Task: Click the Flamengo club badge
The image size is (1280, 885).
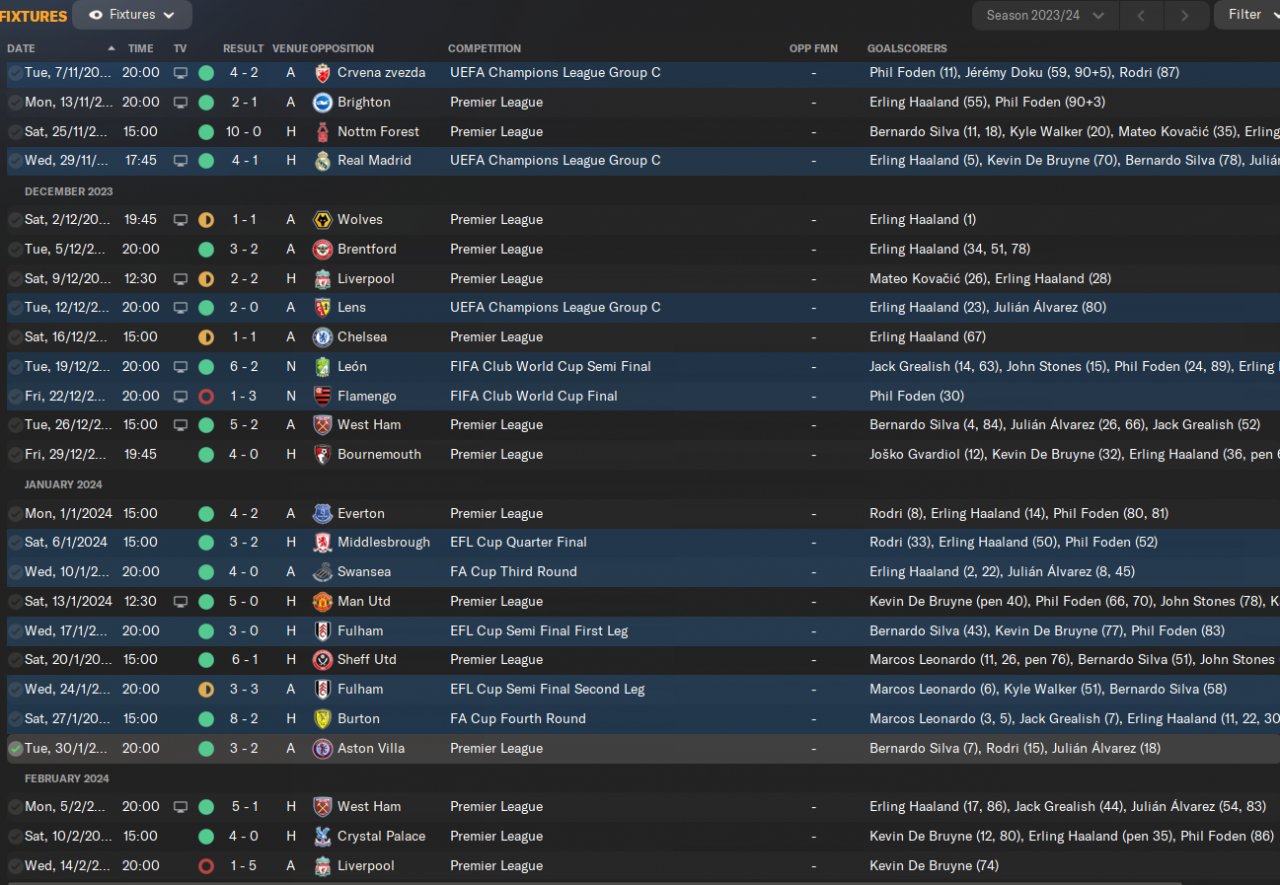Action: click(x=322, y=396)
